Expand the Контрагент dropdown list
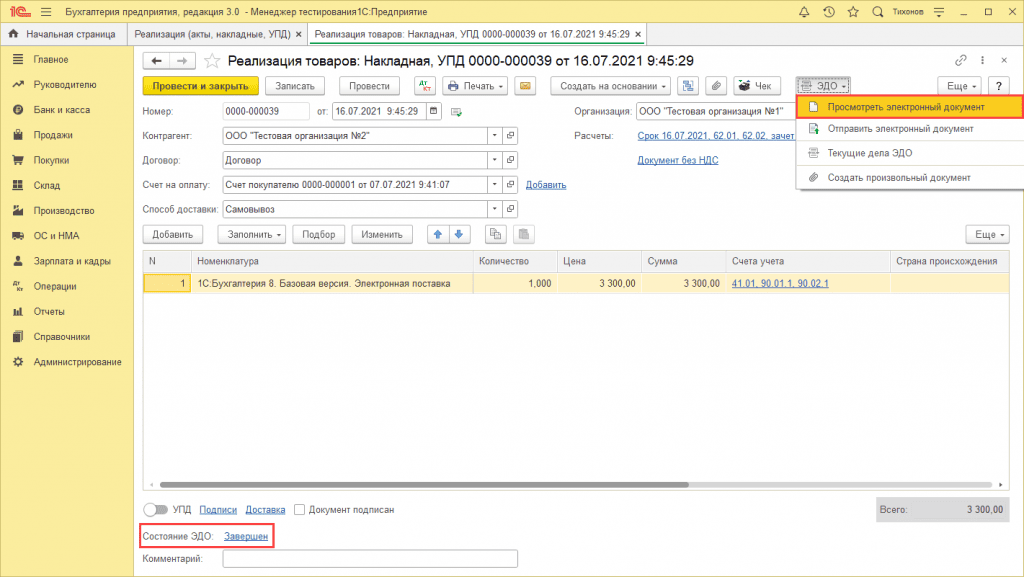Screen dimensions: 1024x577 click(494, 135)
